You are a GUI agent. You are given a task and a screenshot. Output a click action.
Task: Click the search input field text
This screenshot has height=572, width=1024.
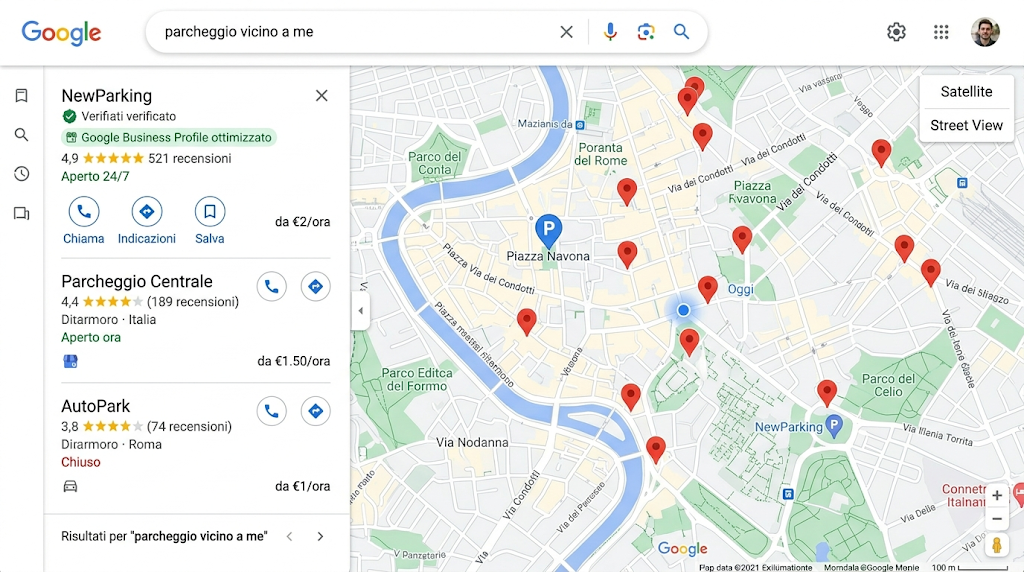[239, 32]
